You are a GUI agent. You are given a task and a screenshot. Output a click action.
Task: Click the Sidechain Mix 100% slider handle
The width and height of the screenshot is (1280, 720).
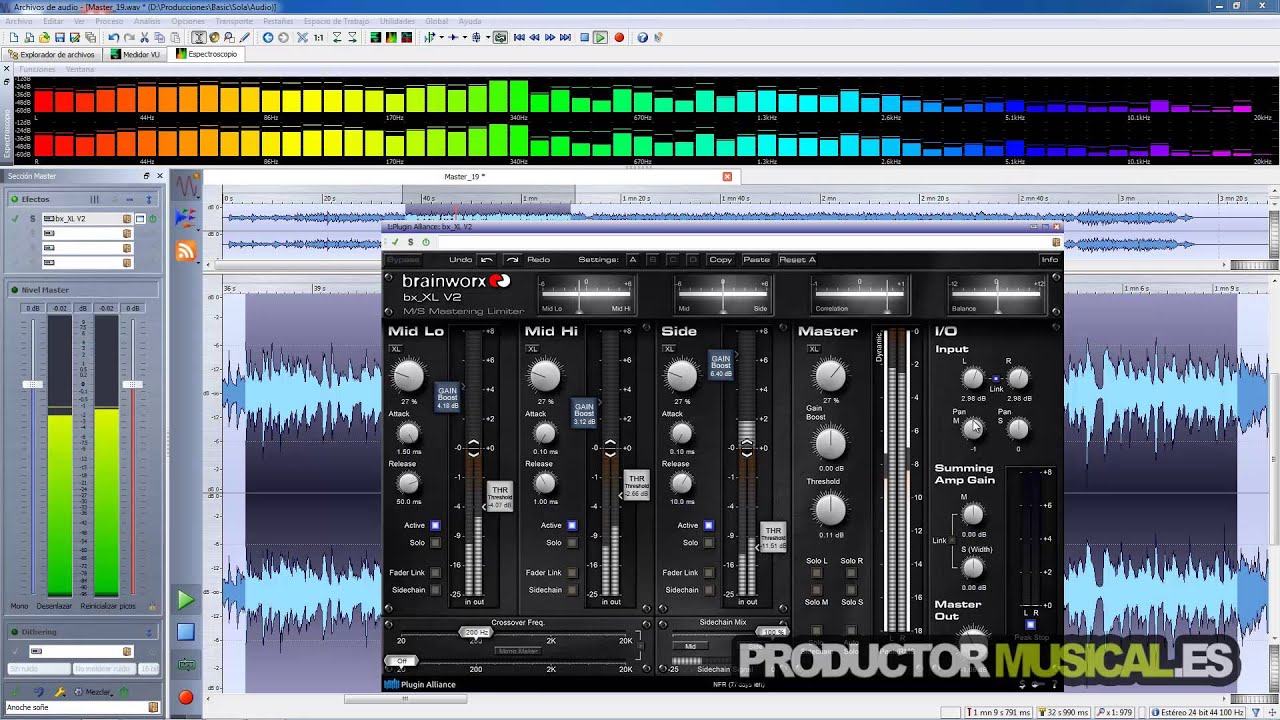tap(772, 632)
